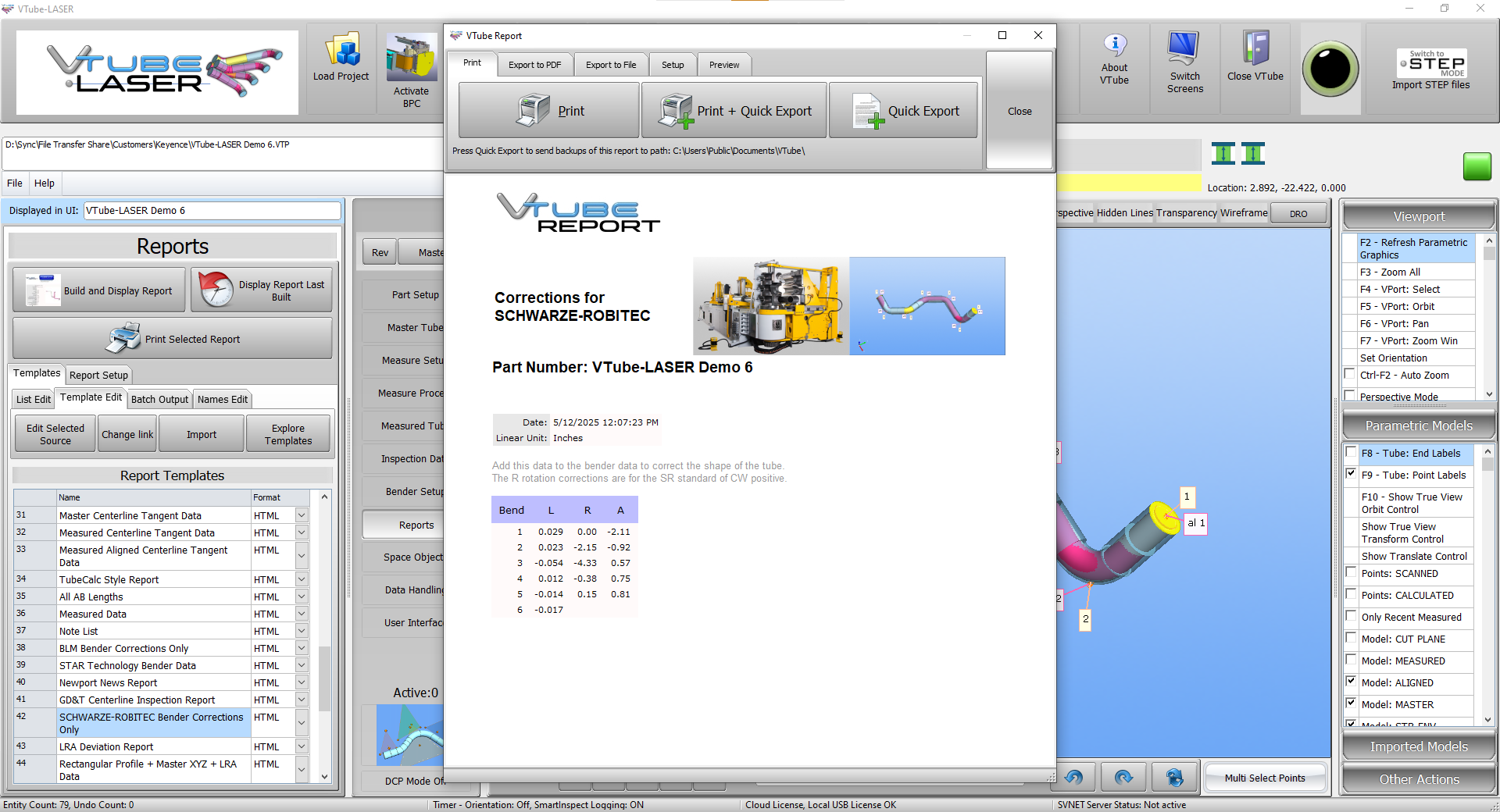The width and height of the screenshot is (1500, 812).
Task: Enable Points: SCANNED checkbox
Action: click(x=1351, y=572)
